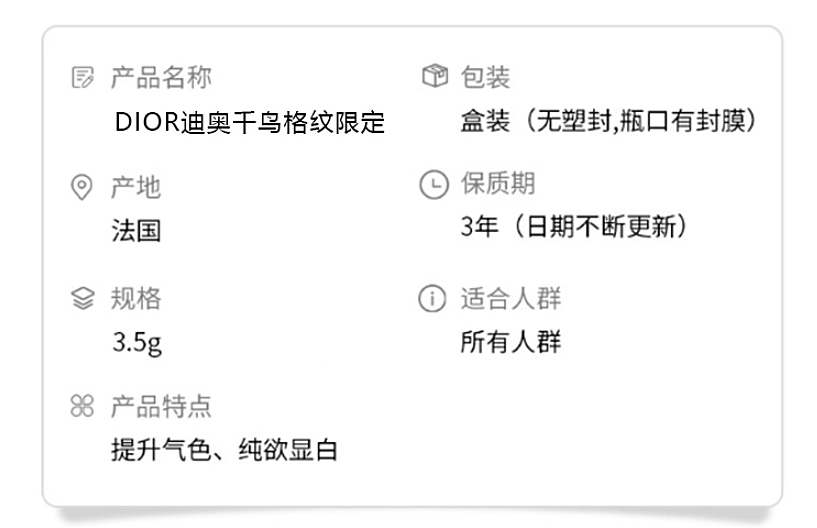The image size is (817, 528).
Task: Select the 保质期 heading label
Action: coord(498,183)
